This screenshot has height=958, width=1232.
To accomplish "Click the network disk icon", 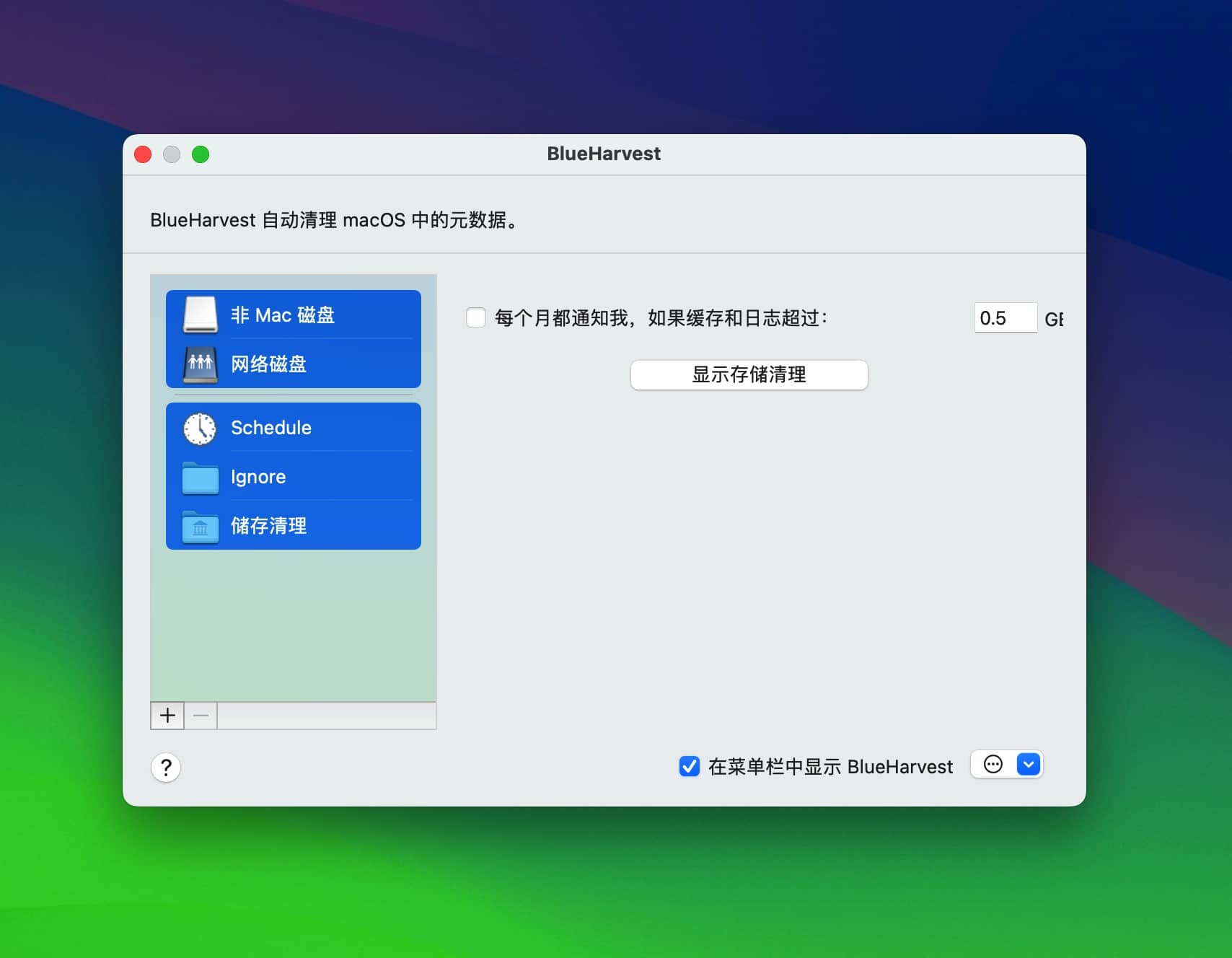I will pos(201,364).
